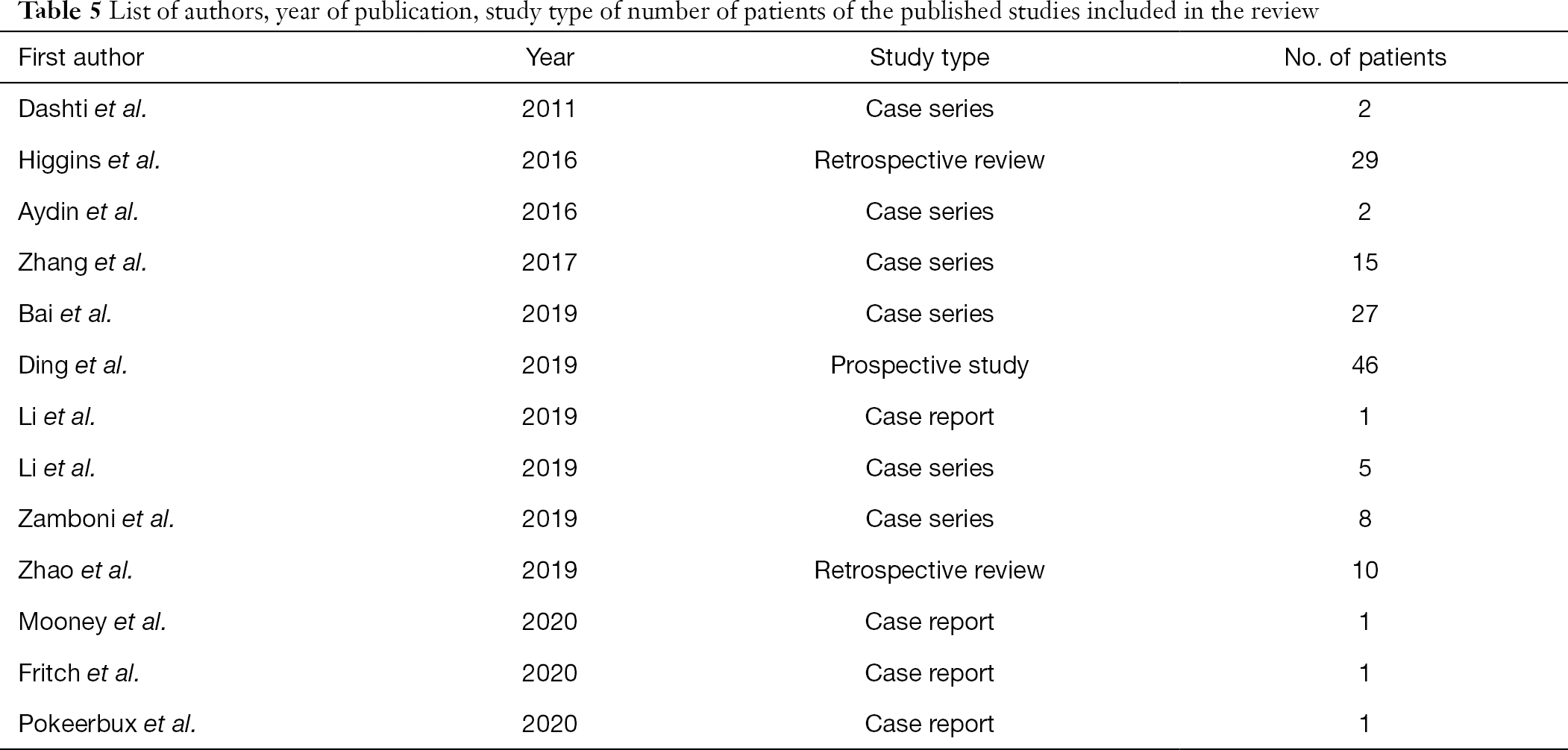Click the 'No. of patients' column header

[x=1365, y=57]
